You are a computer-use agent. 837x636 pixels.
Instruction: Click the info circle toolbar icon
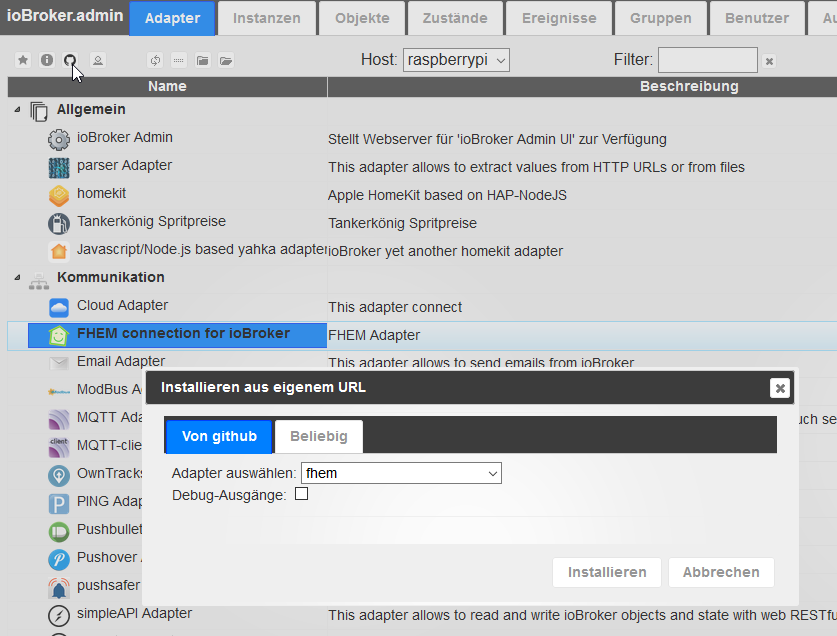(47, 60)
